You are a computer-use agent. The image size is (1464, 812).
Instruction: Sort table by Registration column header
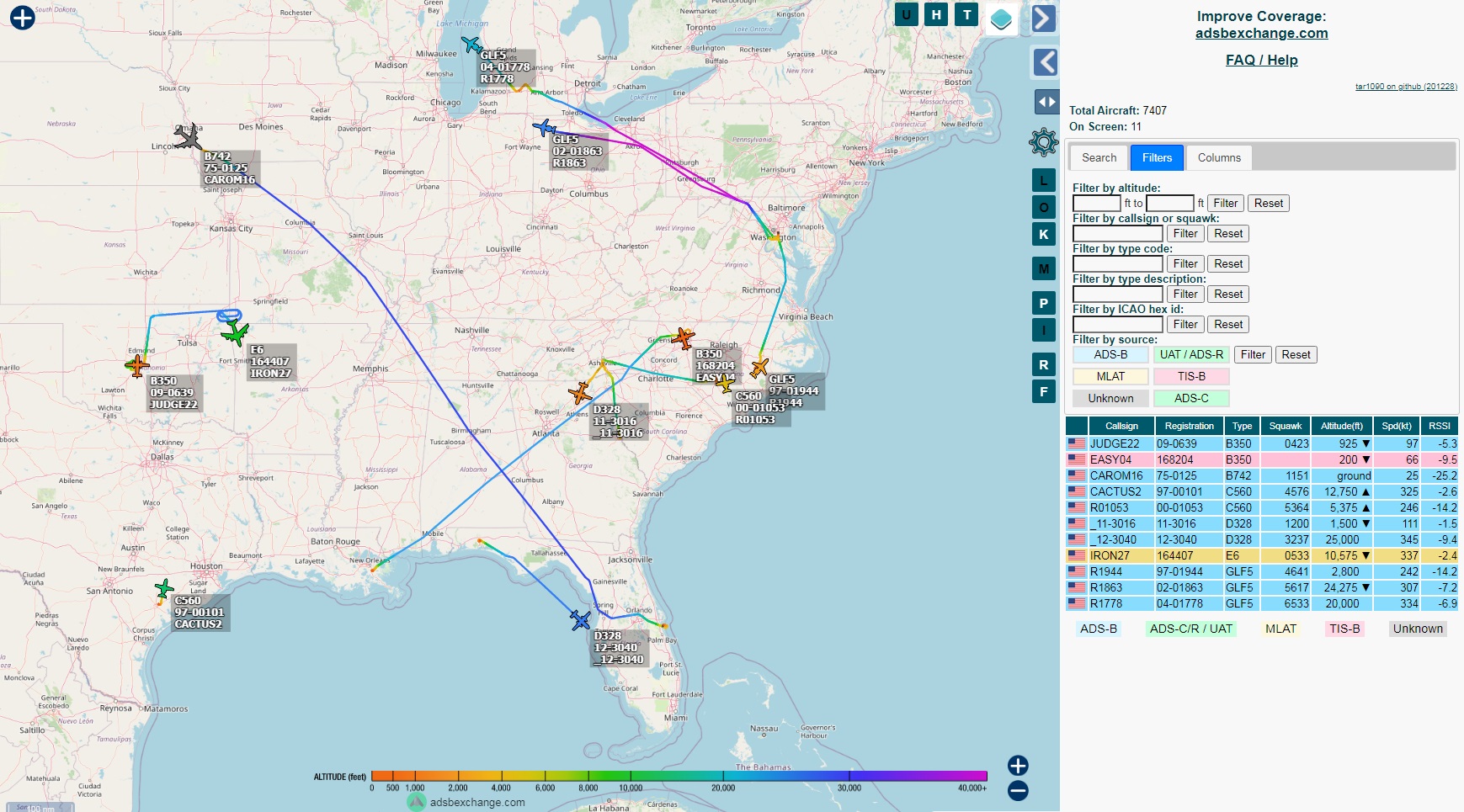(x=1189, y=426)
